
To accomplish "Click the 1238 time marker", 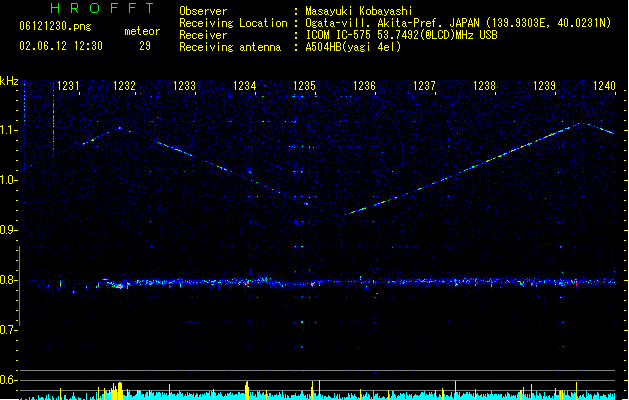I will point(485,86).
